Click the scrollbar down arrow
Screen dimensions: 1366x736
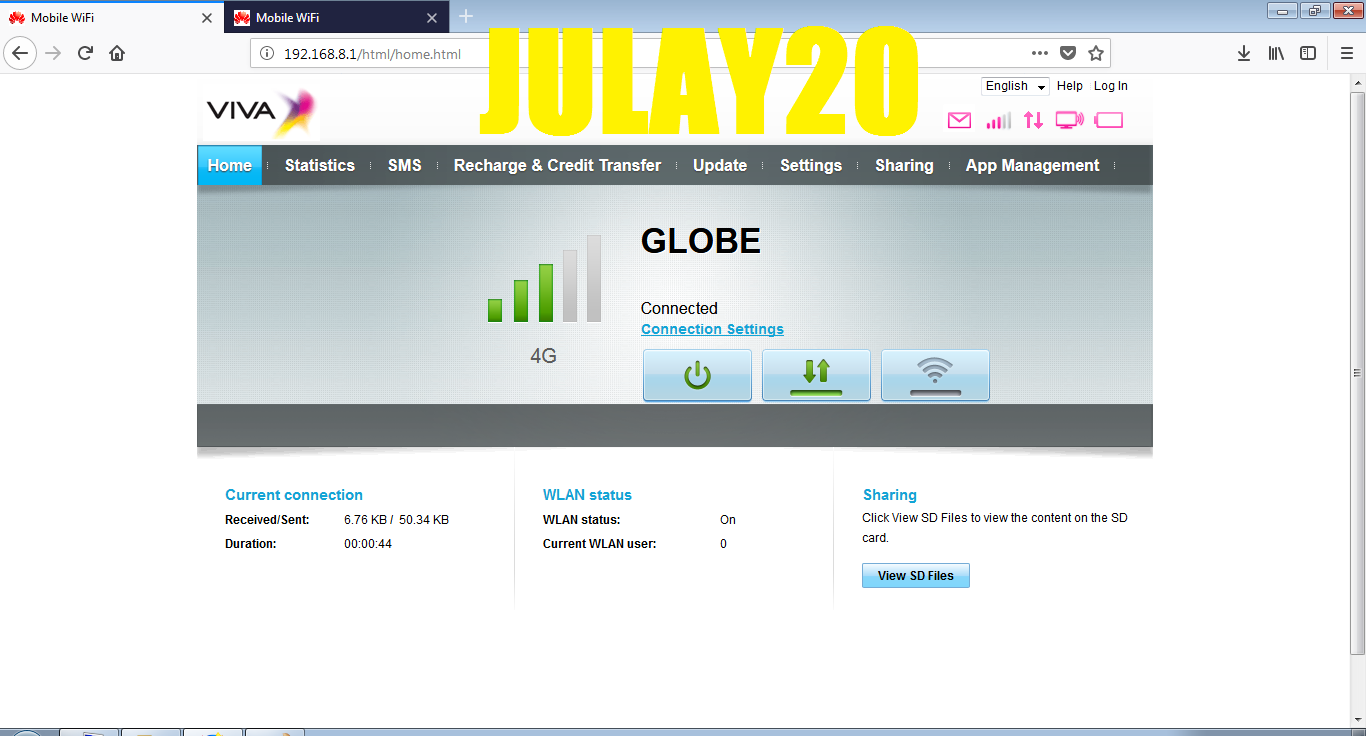(1357, 720)
